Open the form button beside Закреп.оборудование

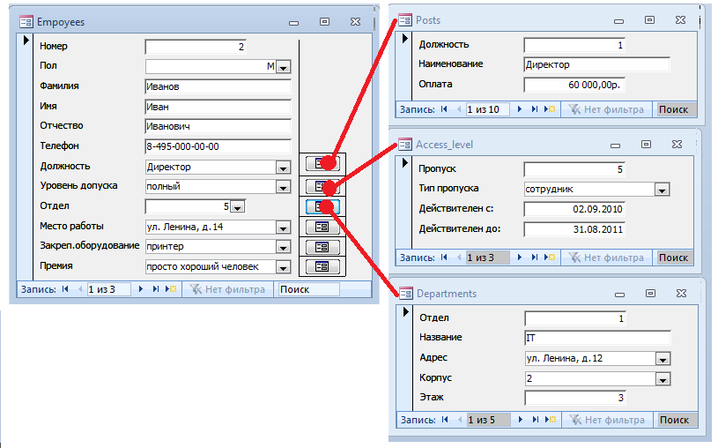[x=322, y=247]
